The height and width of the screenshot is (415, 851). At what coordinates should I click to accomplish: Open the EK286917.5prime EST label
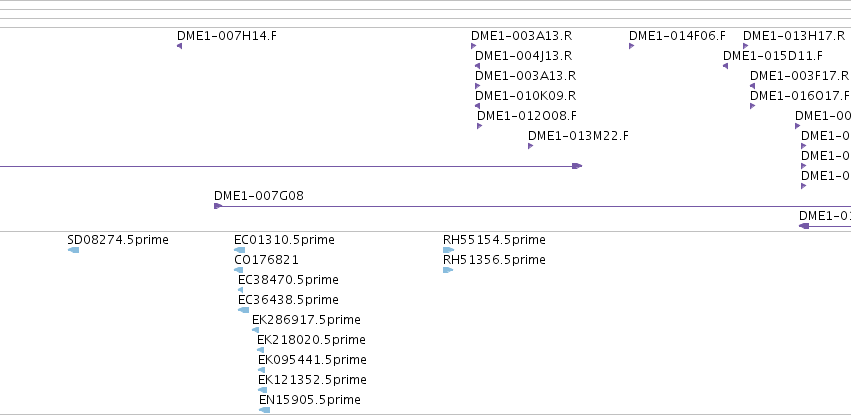(306, 320)
